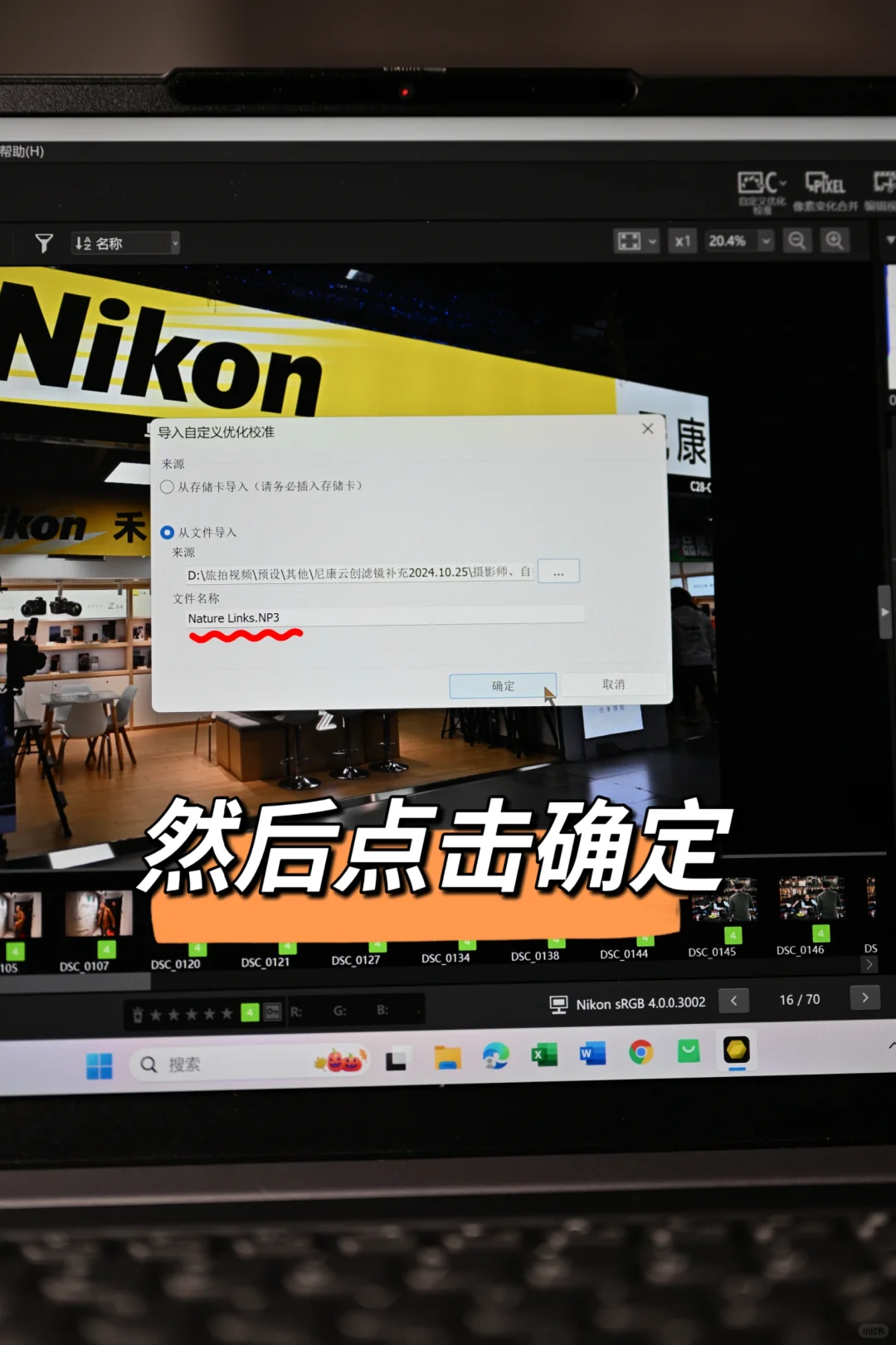Click the DSC_0120 file label
This screenshot has width=896, height=1345.
(175, 964)
